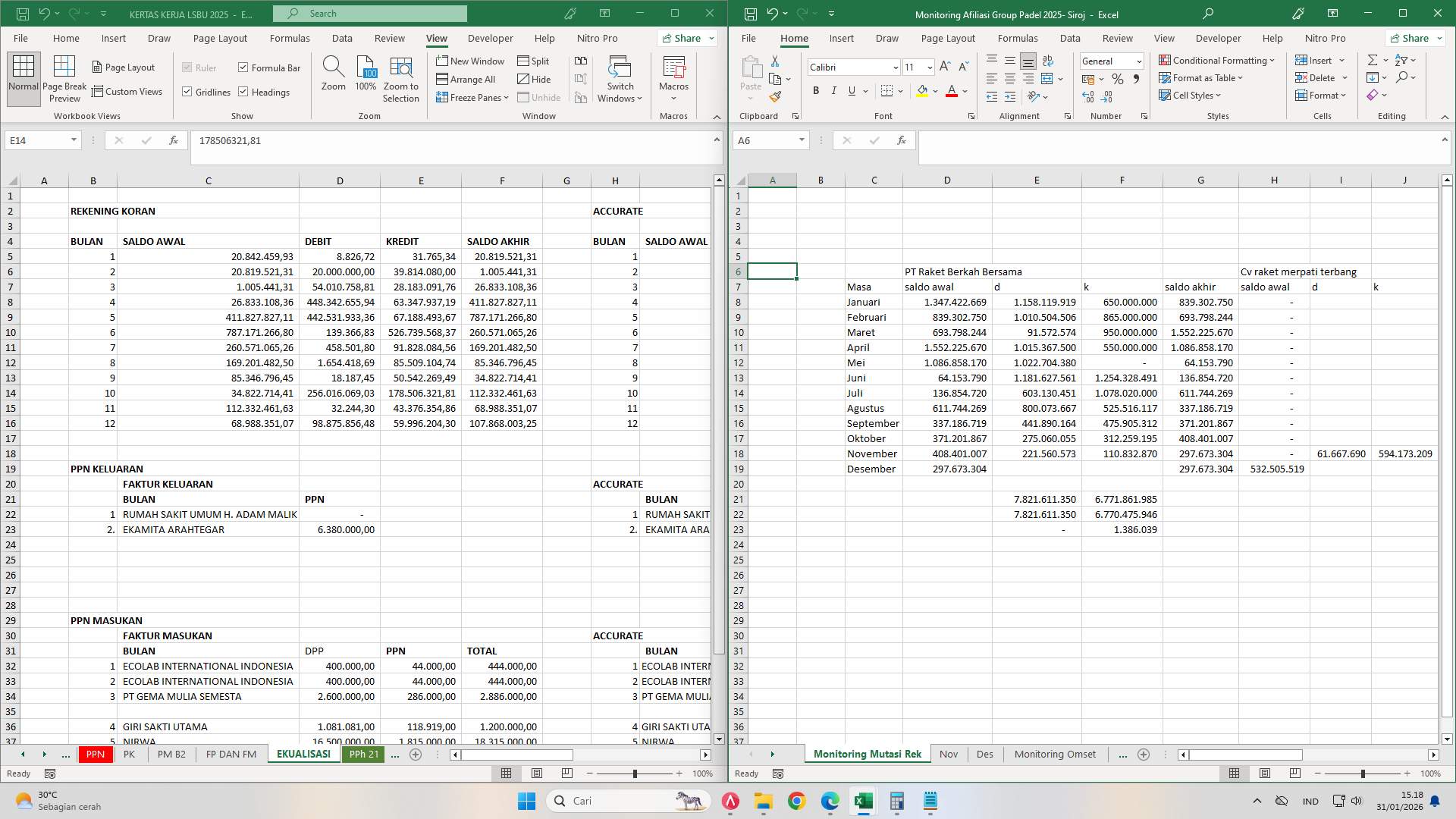Image resolution: width=1456 pixels, height=819 pixels.
Task: Switch to the EKUALISASI sheet tab
Action: tap(303, 754)
